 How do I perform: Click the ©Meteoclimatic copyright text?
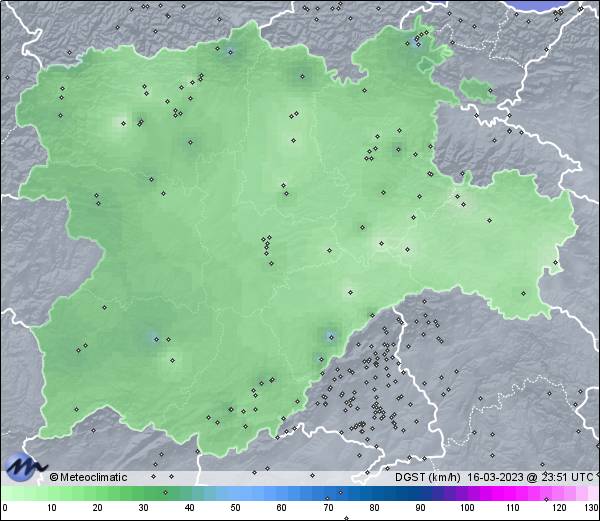(x=88, y=477)
